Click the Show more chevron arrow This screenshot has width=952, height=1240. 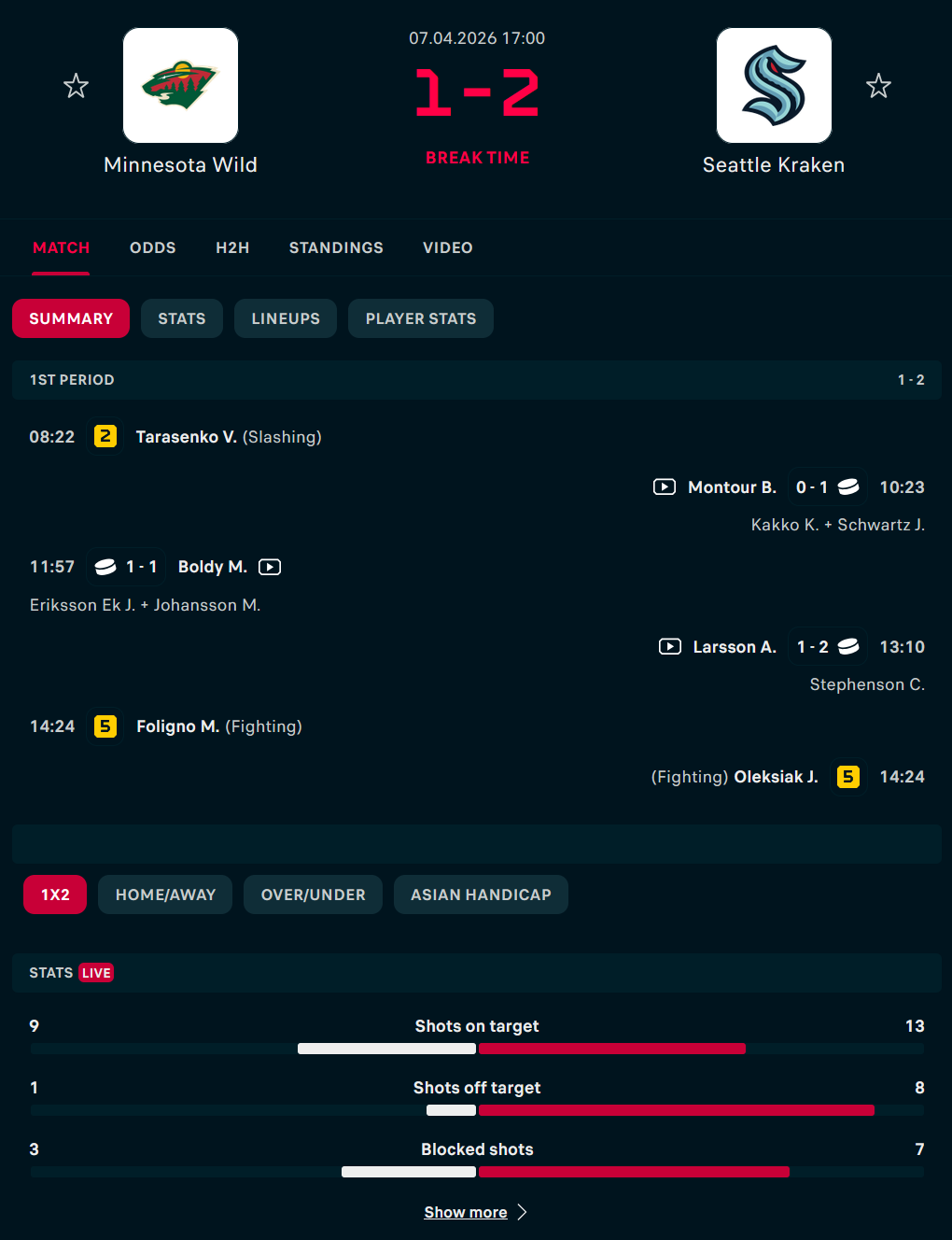pos(522,1212)
